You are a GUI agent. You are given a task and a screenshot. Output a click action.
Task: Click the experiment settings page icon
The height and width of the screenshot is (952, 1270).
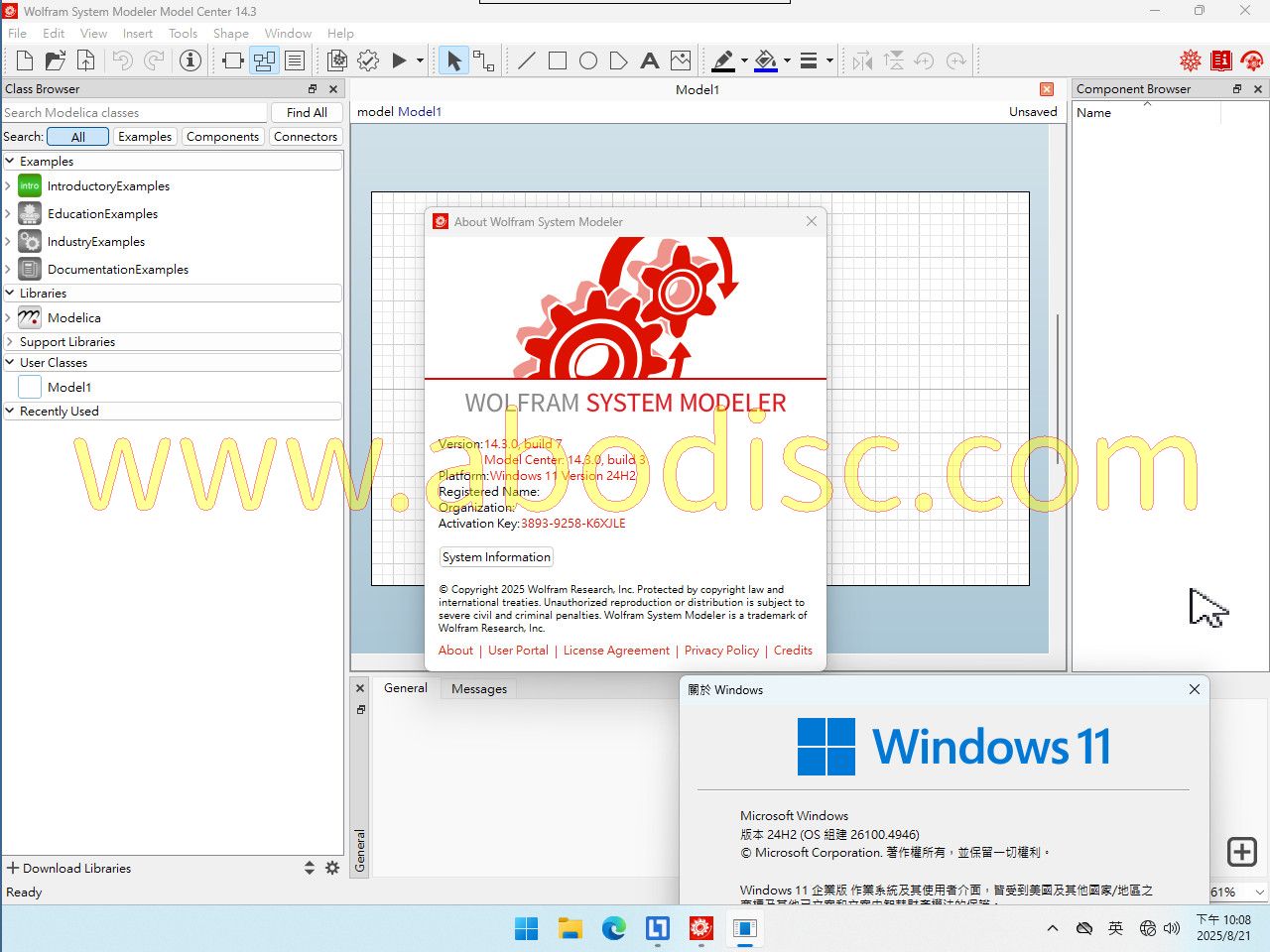pyautogui.click(x=337, y=60)
